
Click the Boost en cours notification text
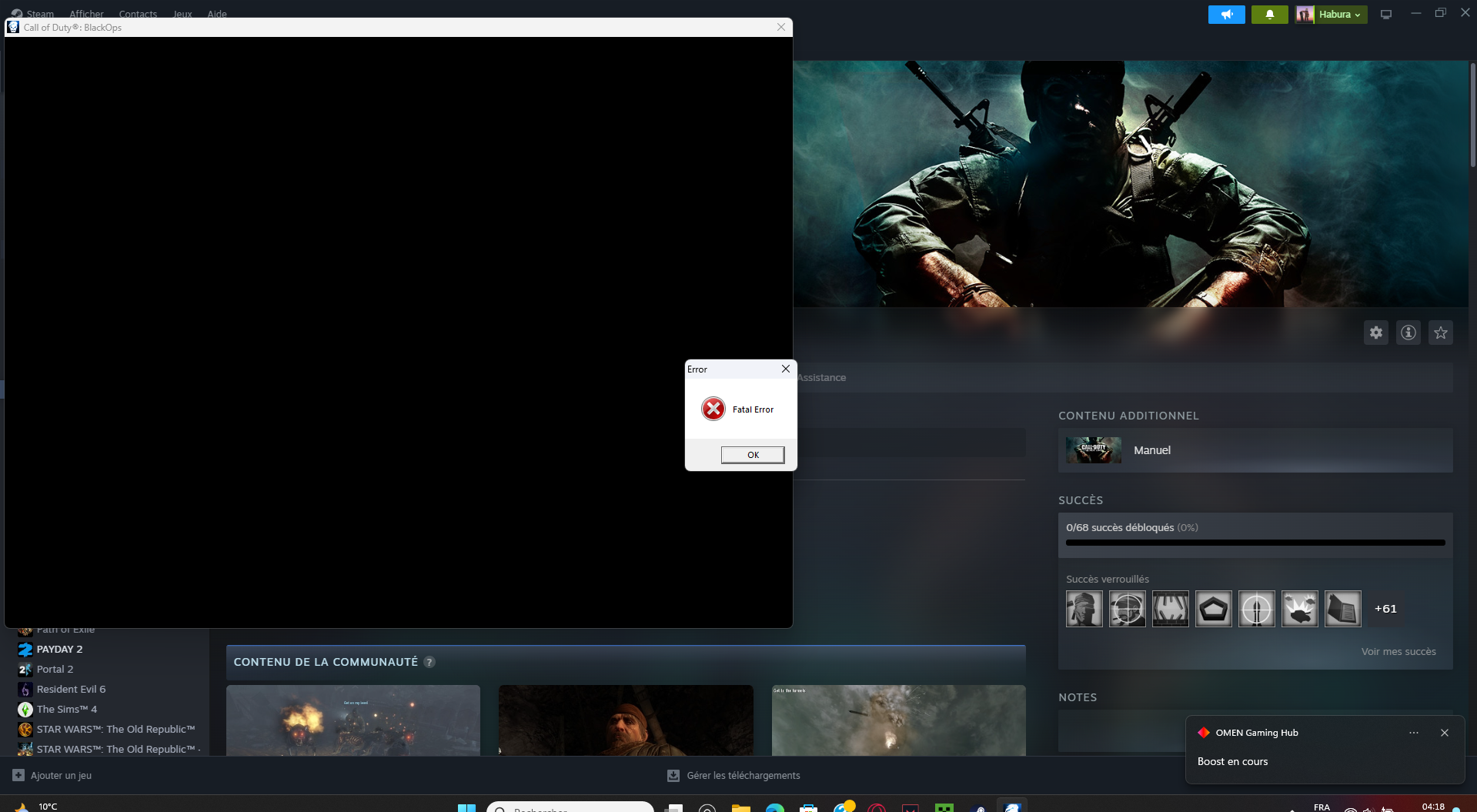click(x=1232, y=762)
